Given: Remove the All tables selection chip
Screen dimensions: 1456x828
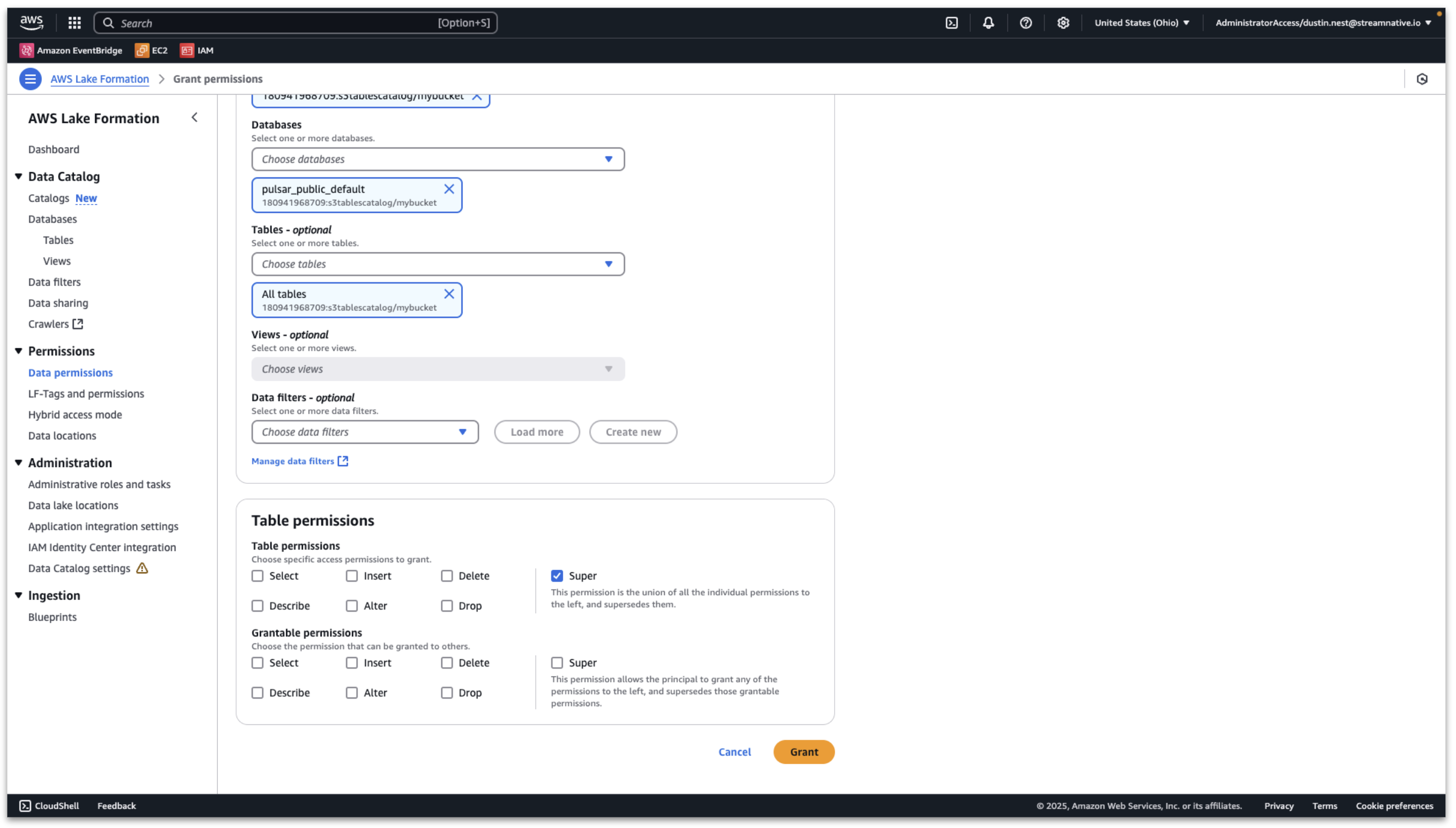Looking at the screenshot, I should [x=449, y=294].
